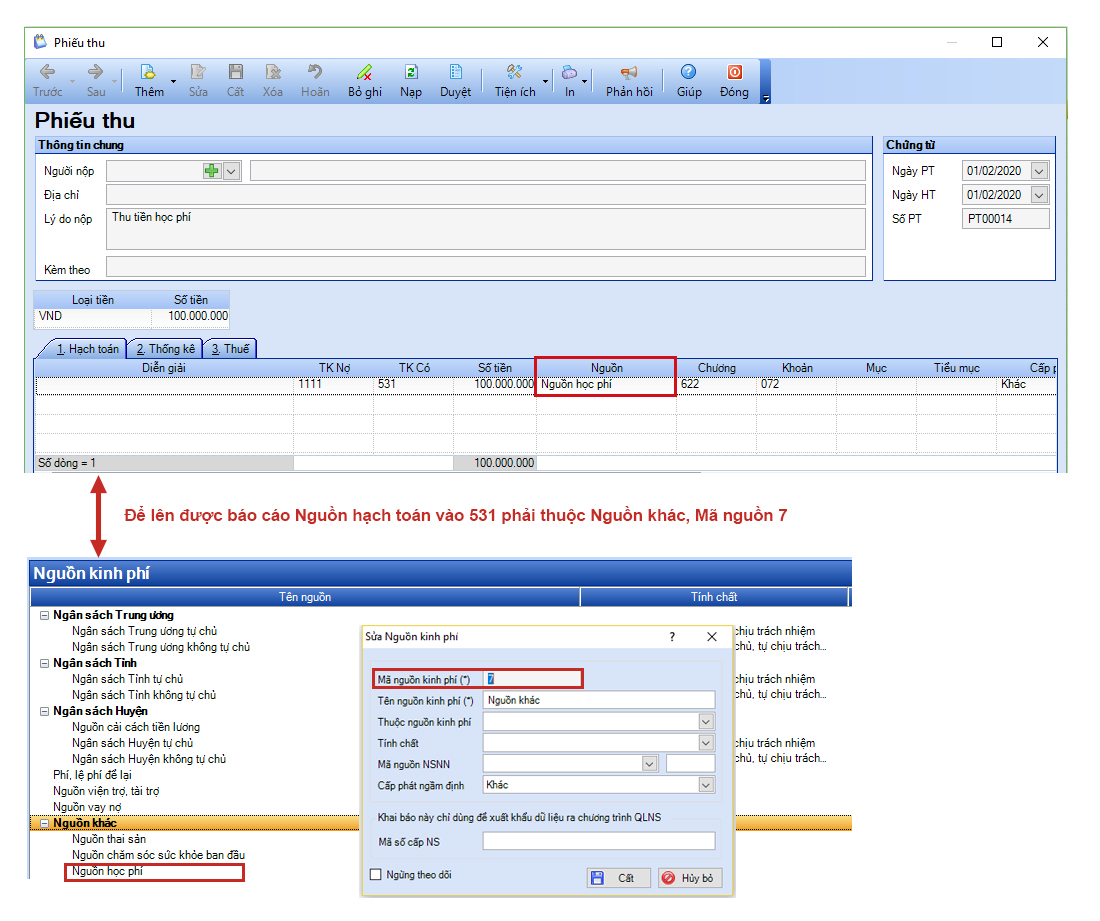The width and height of the screenshot is (1100, 921).
Task: Go to previous voucher with Trước
Action: 47,81
